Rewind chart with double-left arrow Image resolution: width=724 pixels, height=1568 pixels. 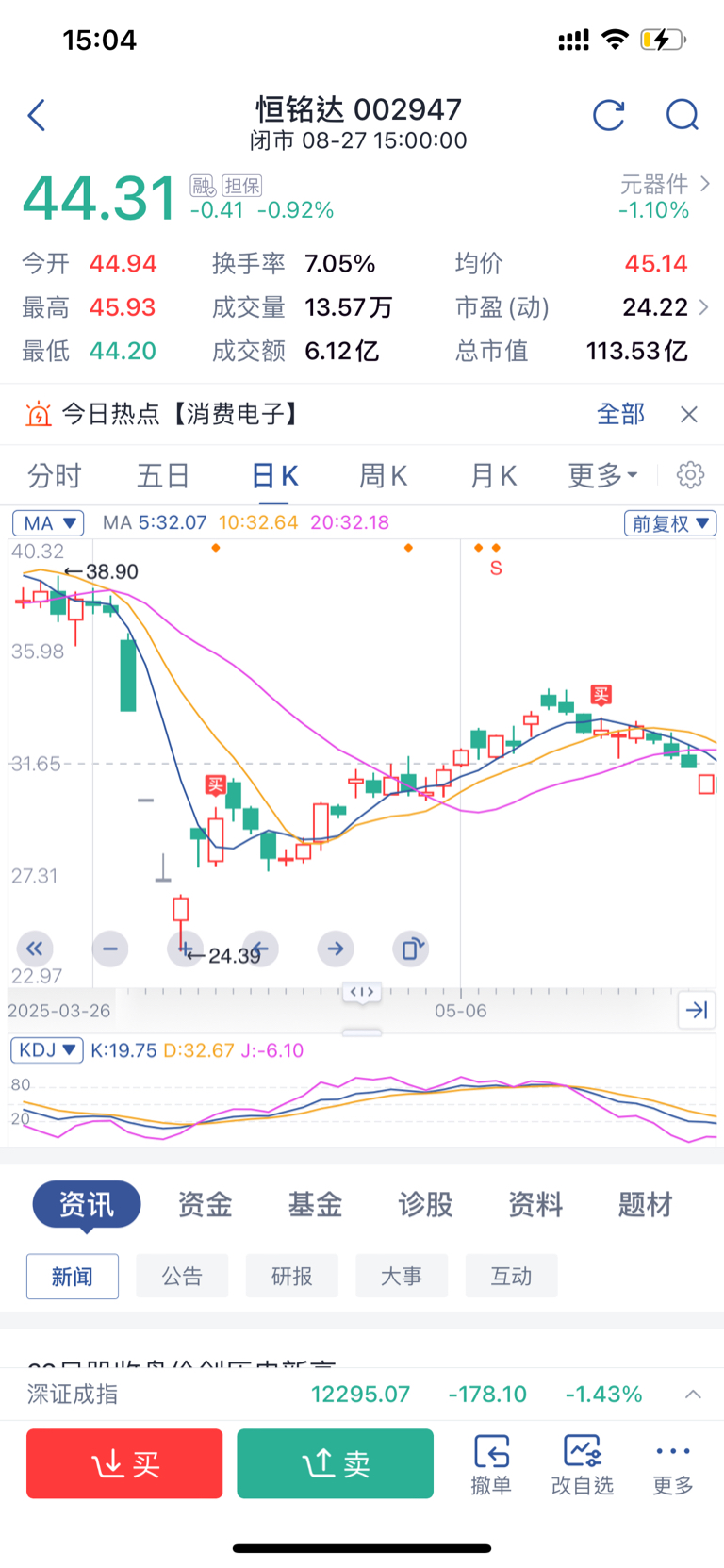(x=35, y=949)
